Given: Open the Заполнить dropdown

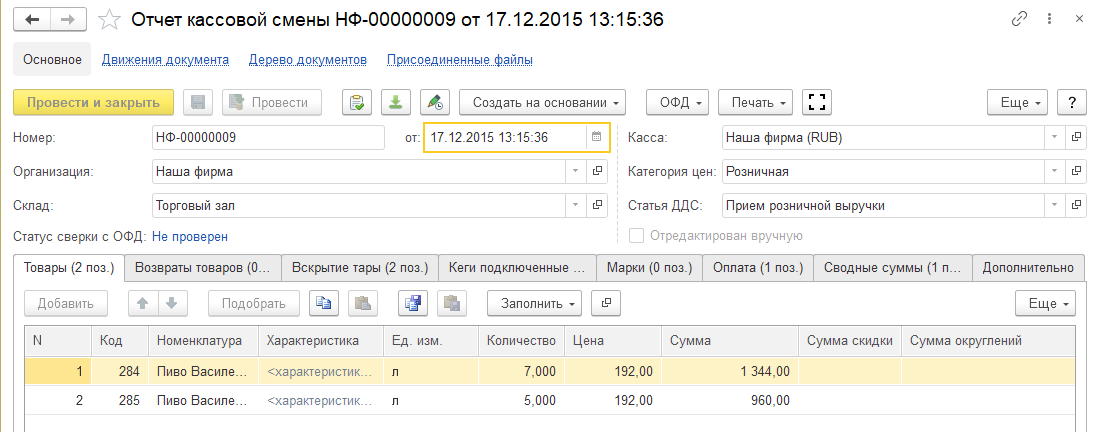Looking at the screenshot, I should [x=533, y=303].
